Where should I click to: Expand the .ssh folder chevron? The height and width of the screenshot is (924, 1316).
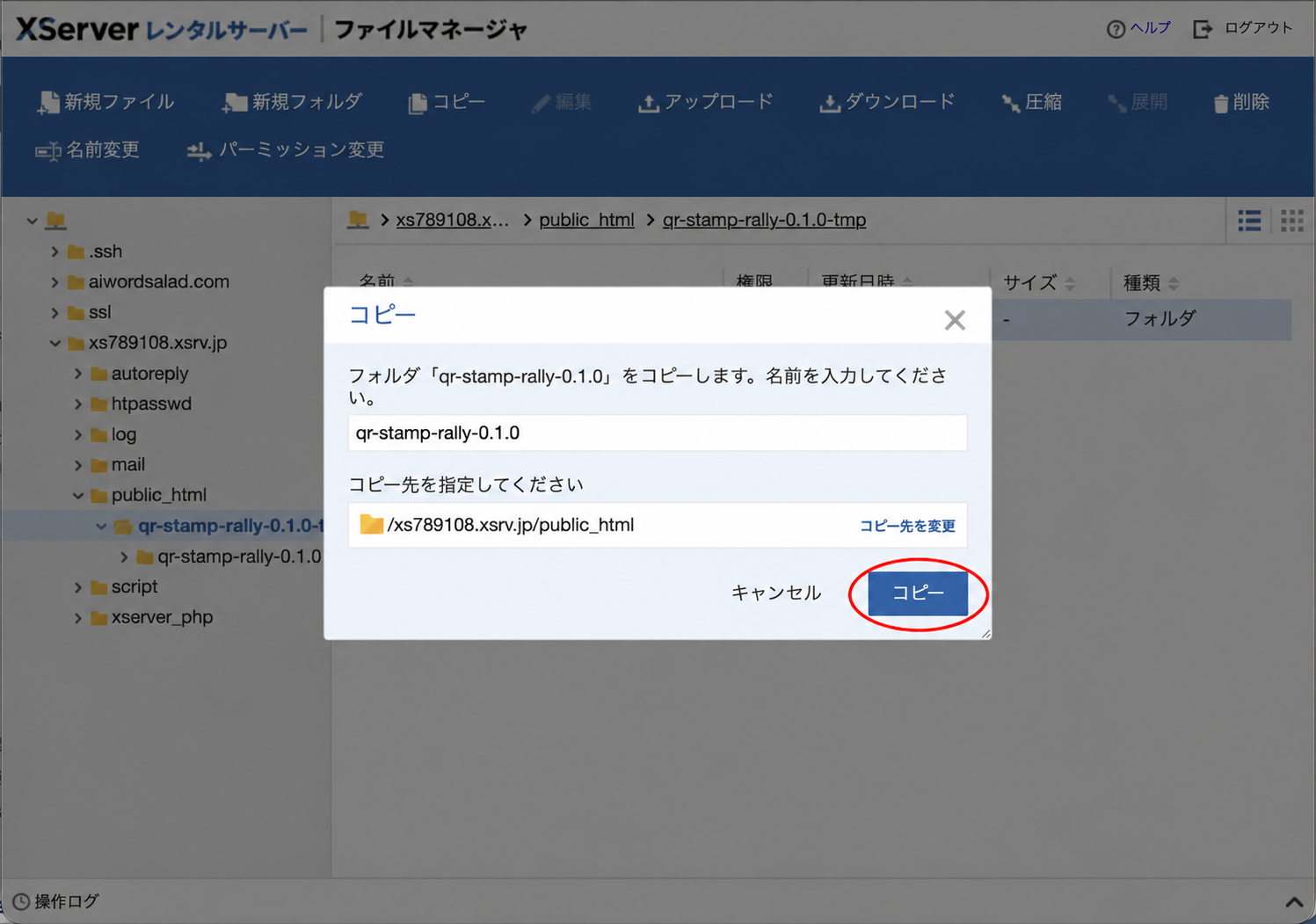(55, 252)
